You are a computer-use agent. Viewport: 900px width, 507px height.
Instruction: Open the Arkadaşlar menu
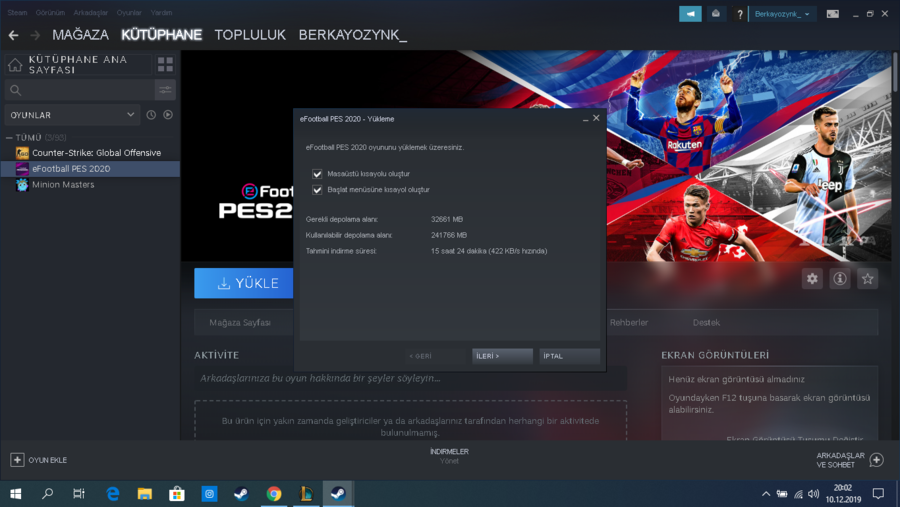90,13
